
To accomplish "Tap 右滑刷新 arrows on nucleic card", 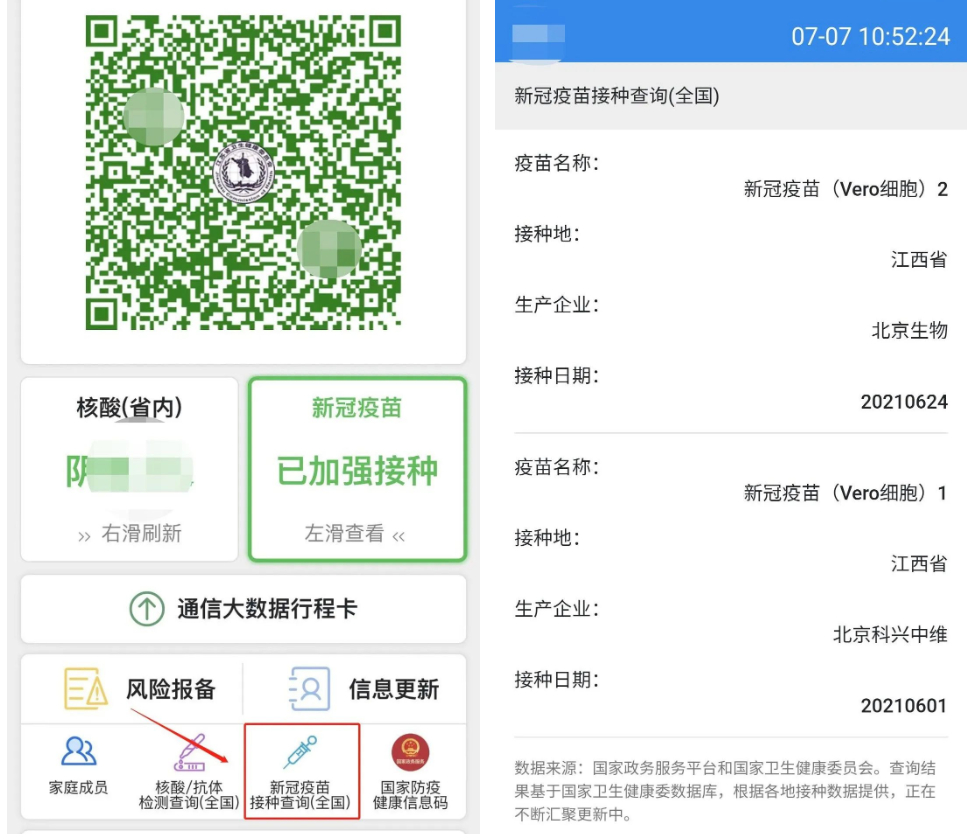I will point(84,535).
